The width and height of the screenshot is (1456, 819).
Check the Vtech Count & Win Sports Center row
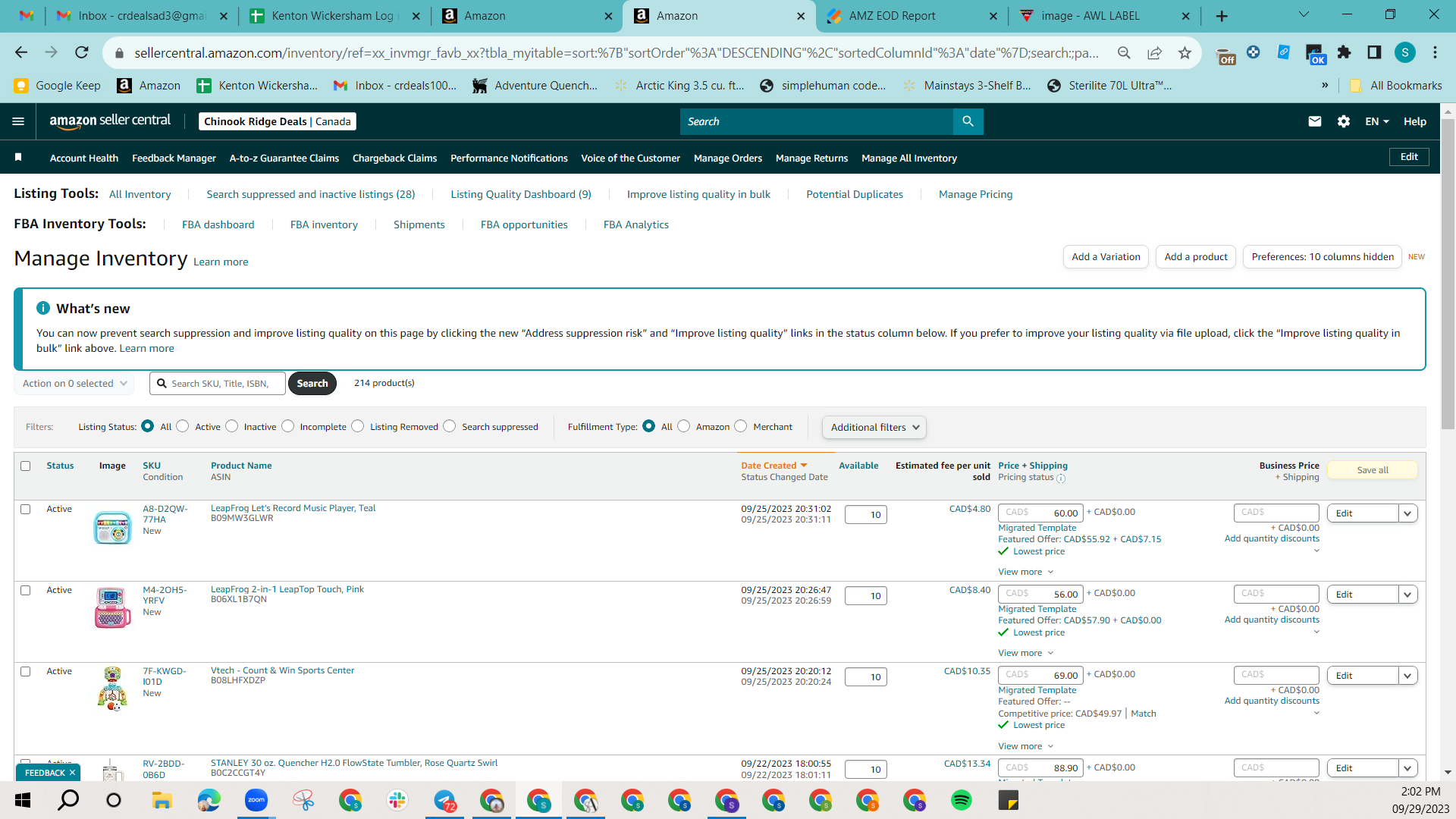click(x=26, y=672)
